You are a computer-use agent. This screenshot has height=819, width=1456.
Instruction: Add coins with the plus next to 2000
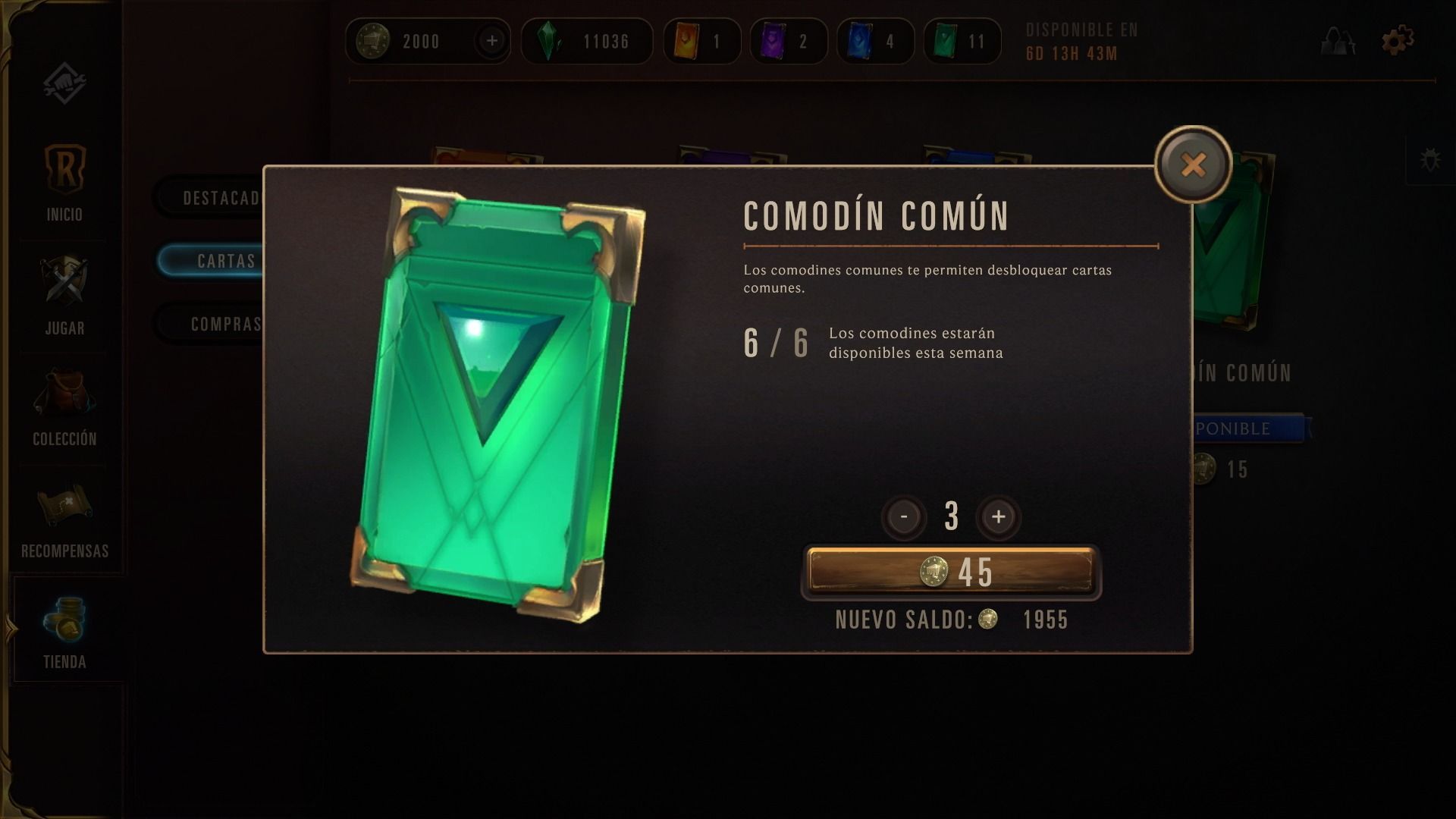492,41
